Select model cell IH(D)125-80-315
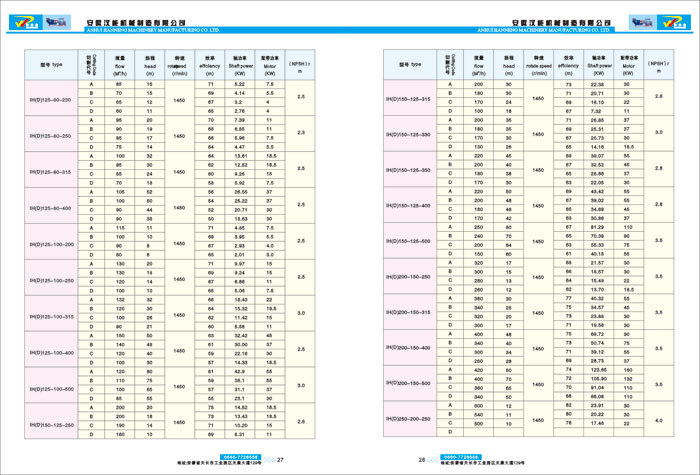700x475 pixels. pos(51,170)
